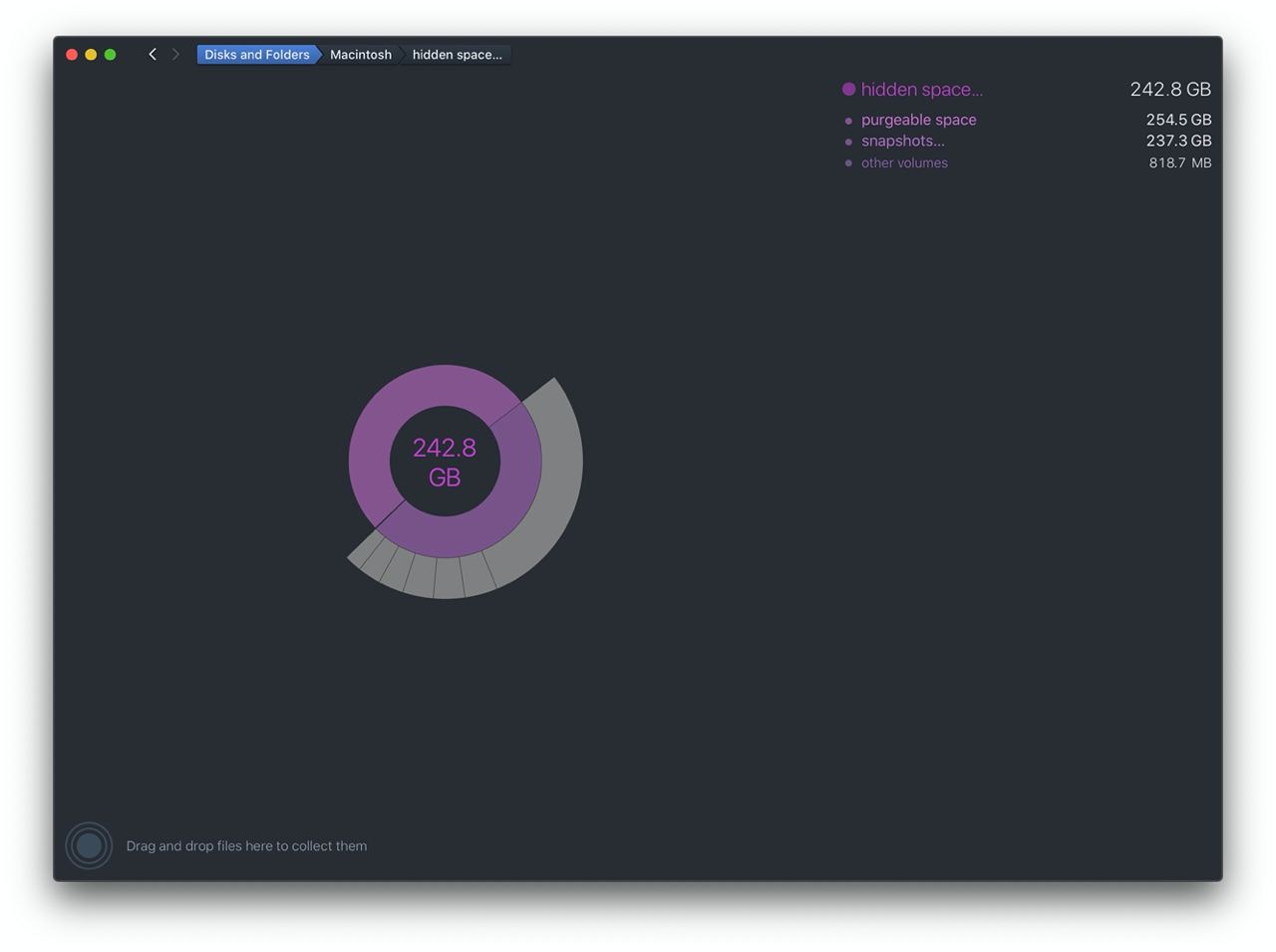Click the large purple dot beside hidden space…
1276x952 pixels.
[848, 90]
